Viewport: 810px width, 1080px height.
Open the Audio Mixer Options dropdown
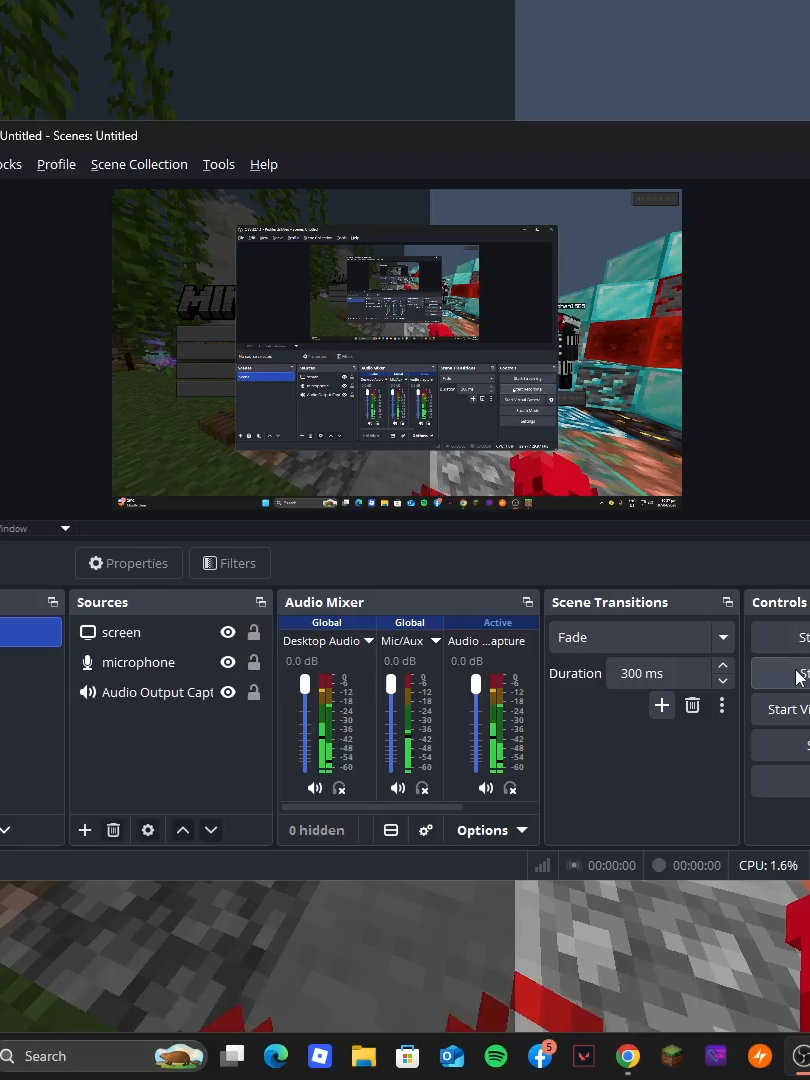492,830
